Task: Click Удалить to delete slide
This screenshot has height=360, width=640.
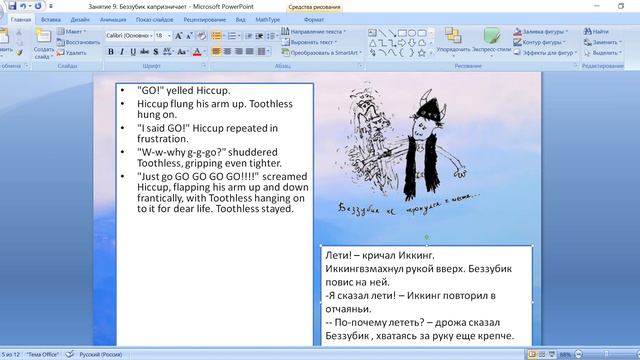Action: coord(72,53)
